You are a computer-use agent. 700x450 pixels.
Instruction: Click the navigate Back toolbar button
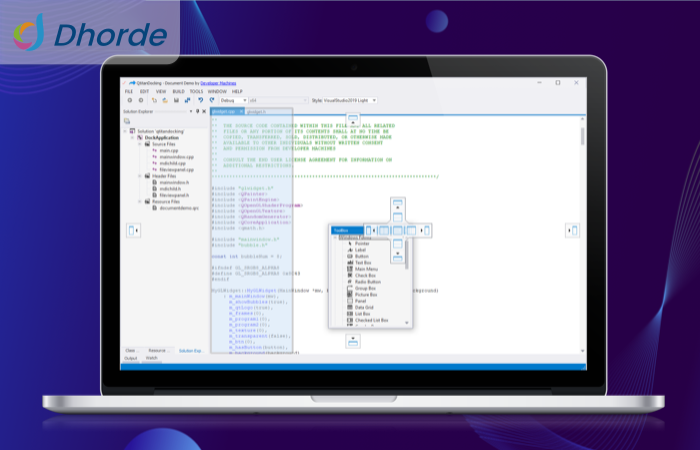[128, 100]
